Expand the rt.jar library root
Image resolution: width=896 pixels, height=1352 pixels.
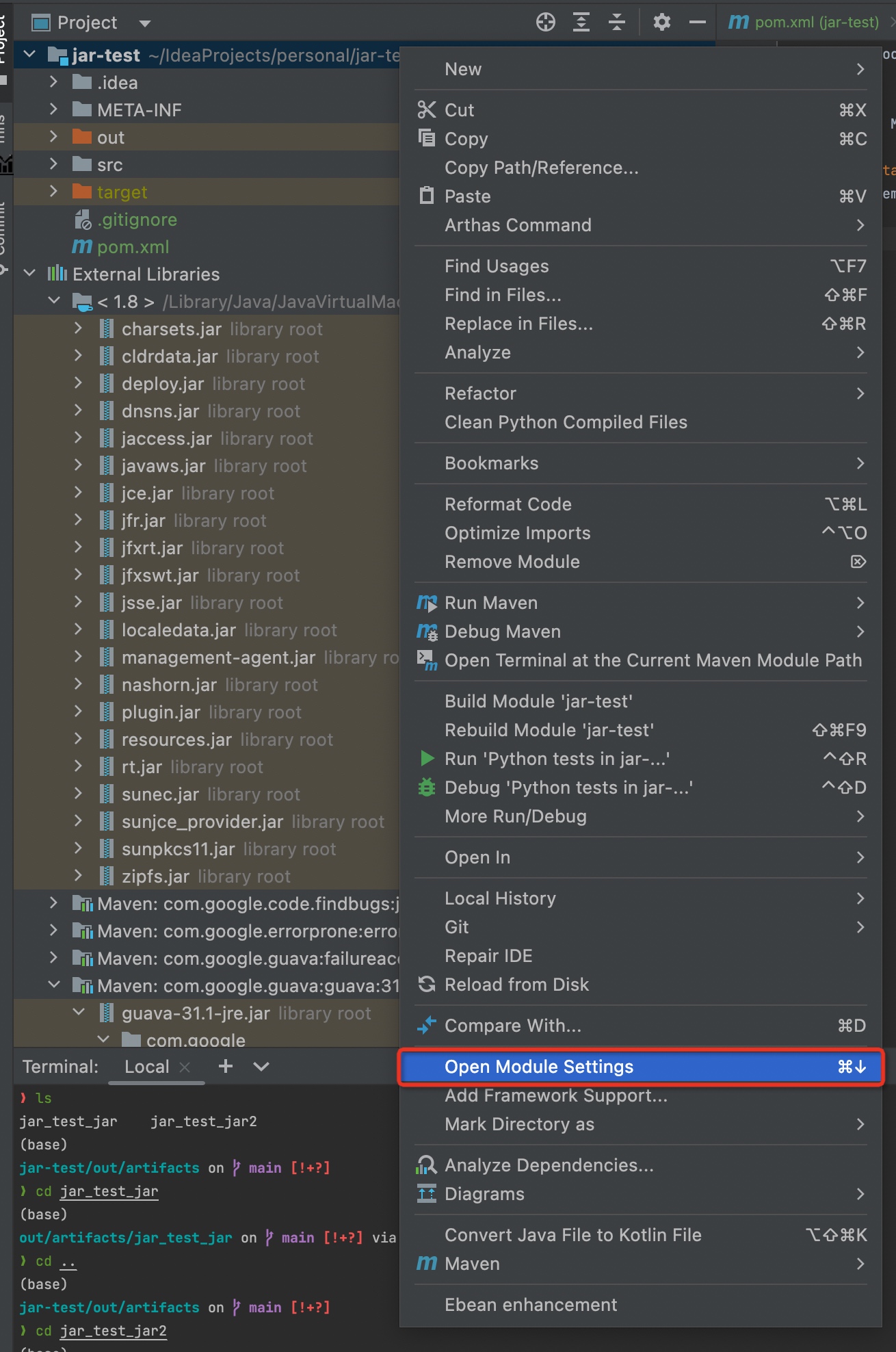pos(79,767)
